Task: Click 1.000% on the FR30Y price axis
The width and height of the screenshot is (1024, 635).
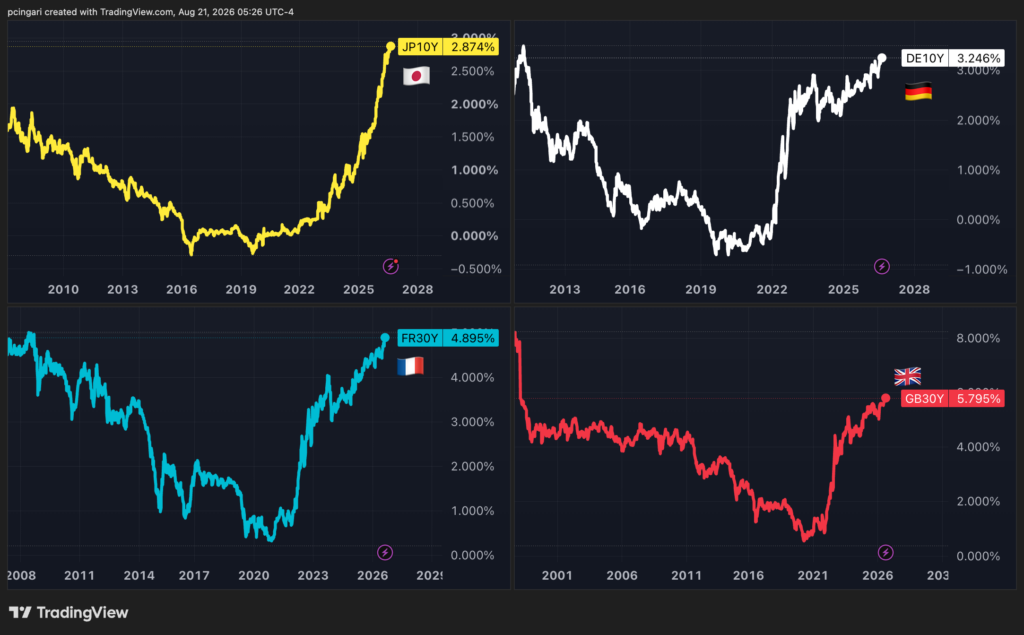Action: click(473, 511)
